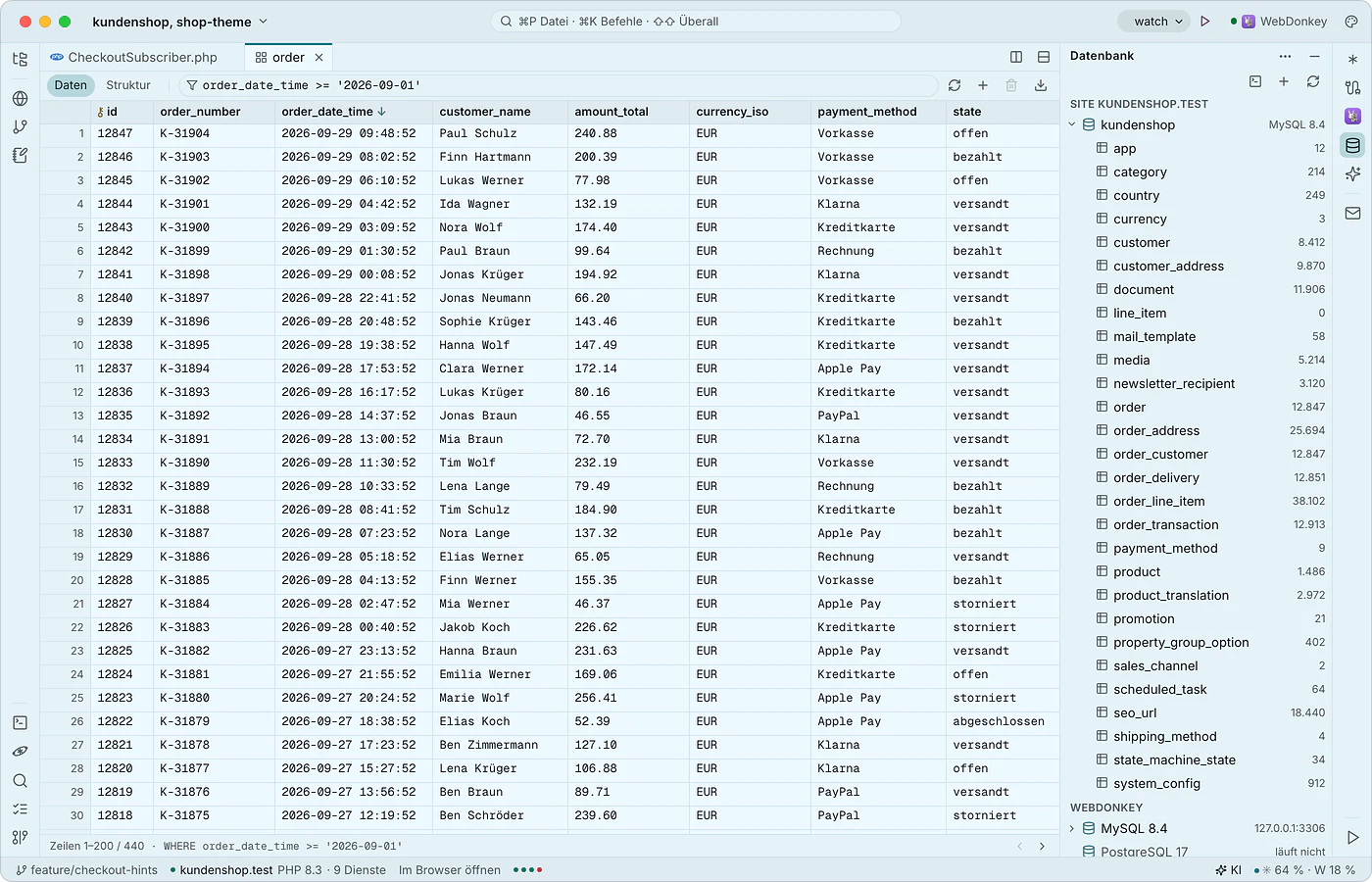Open the project tree icon in left sidebar
The width and height of the screenshot is (1372, 882).
pyautogui.click(x=20, y=60)
